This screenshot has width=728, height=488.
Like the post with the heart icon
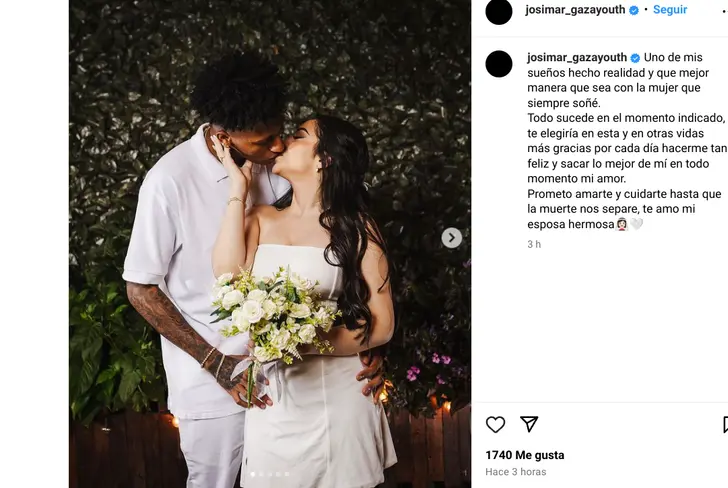click(x=495, y=424)
